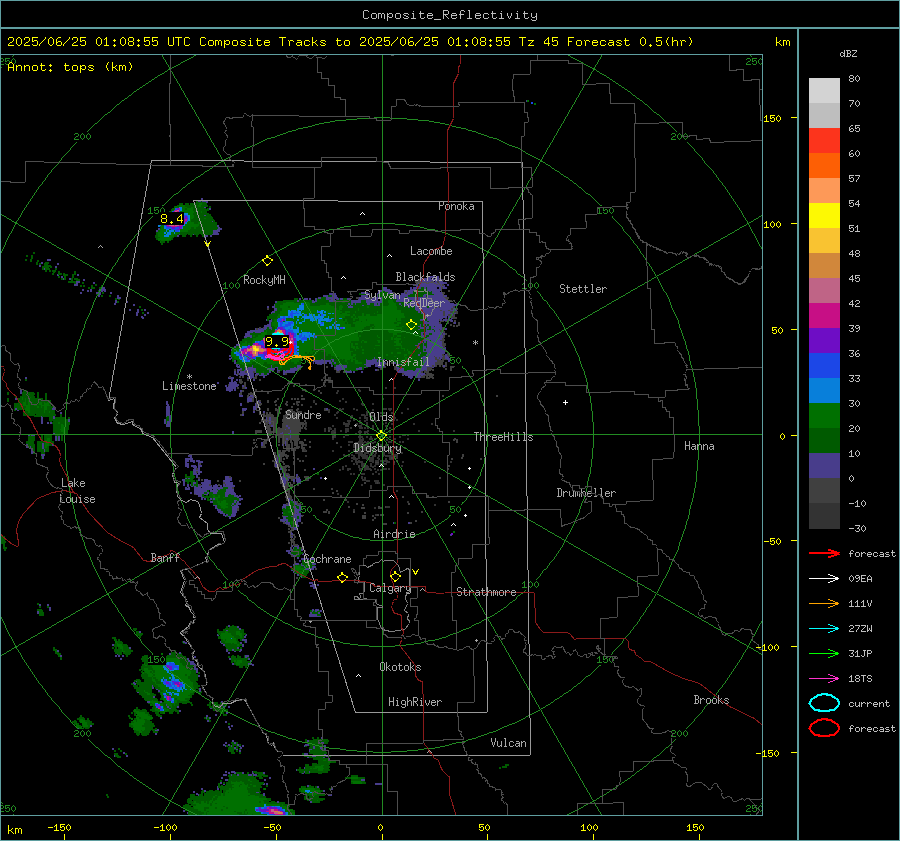
Task: Click the red forecast ellipse legend symbol
Action: [824, 728]
